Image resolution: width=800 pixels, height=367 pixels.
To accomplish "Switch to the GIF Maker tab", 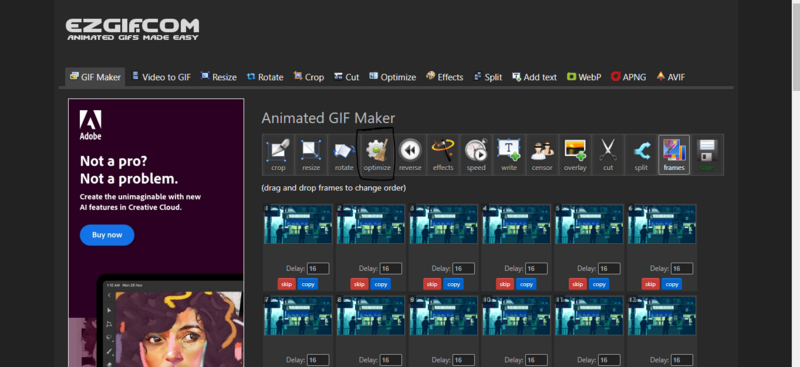I will [95, 77].
